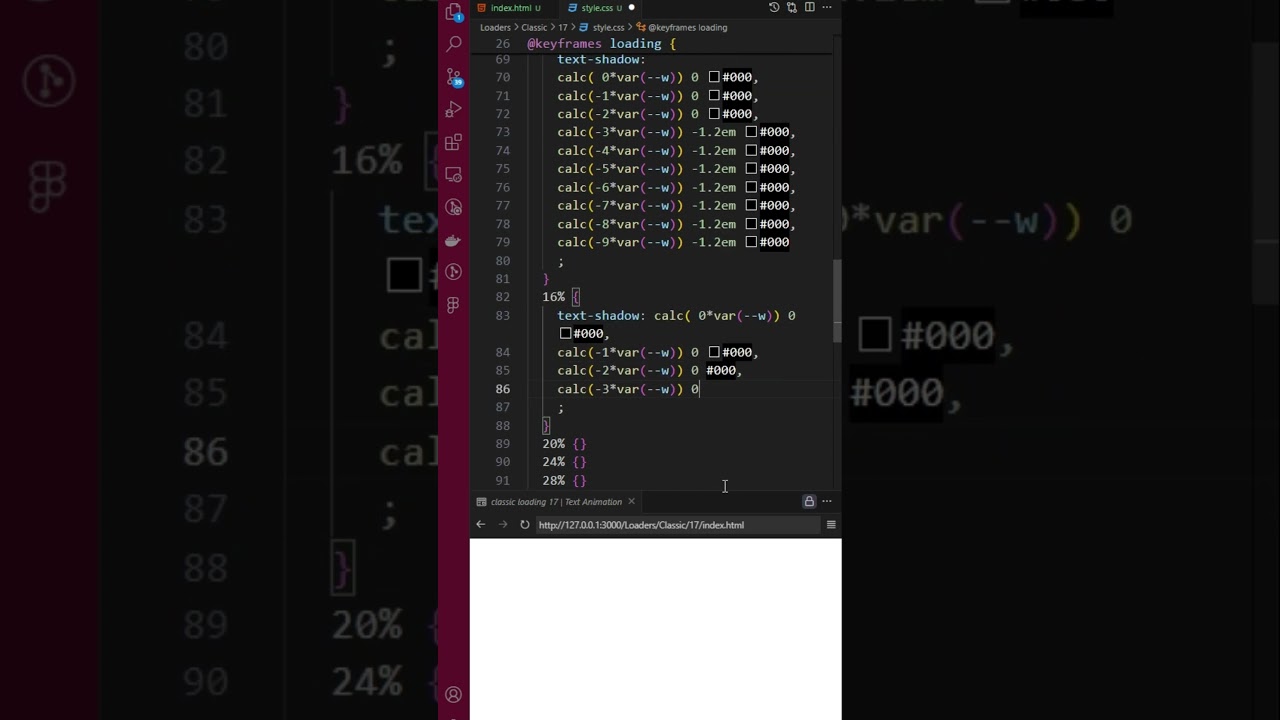Viewport: 1280px width, 720px height.
Task: Go forward in the preview browser
Action: (x=502, y=524)
